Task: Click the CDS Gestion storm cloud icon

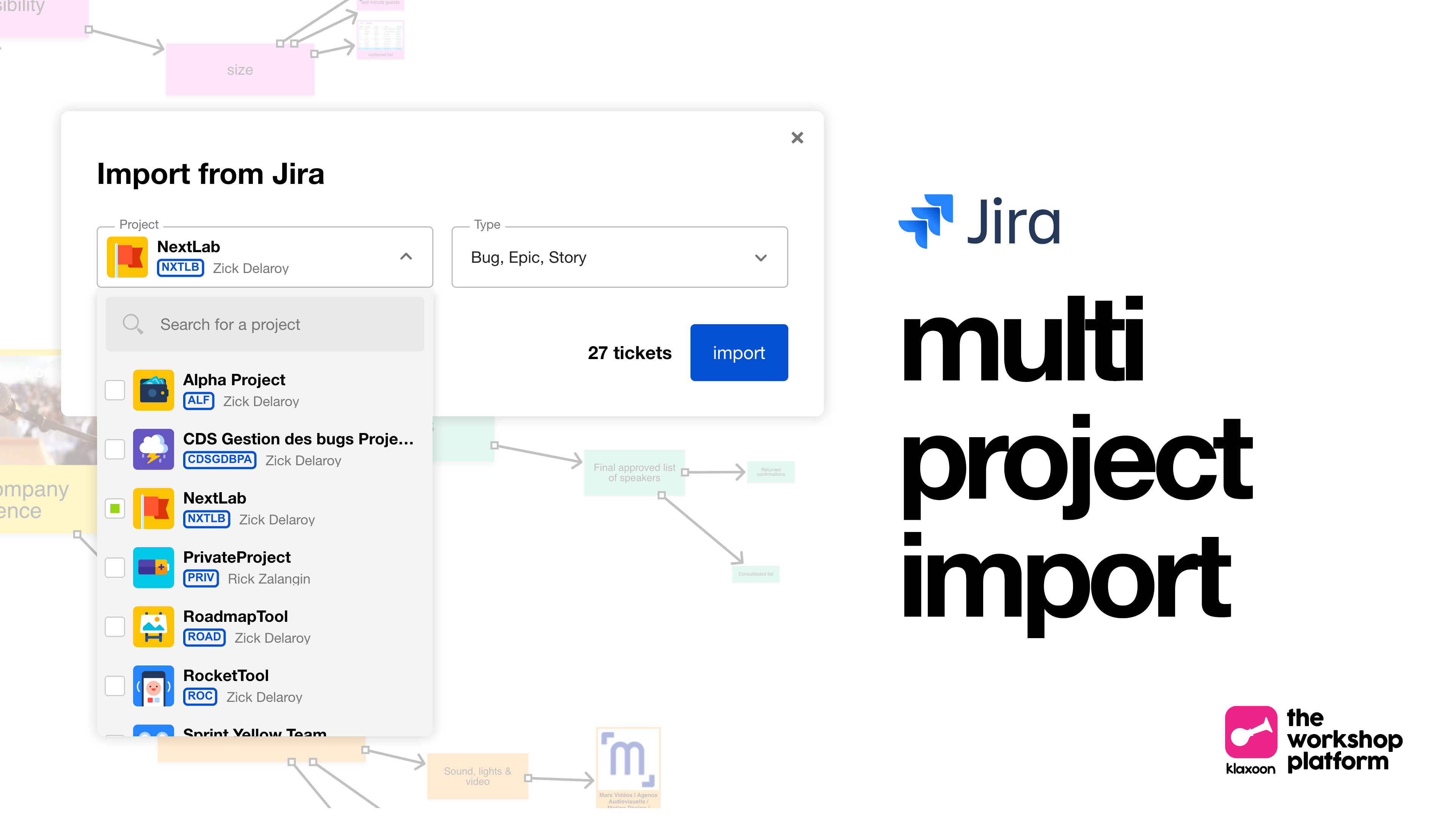Action: point(153,449)
